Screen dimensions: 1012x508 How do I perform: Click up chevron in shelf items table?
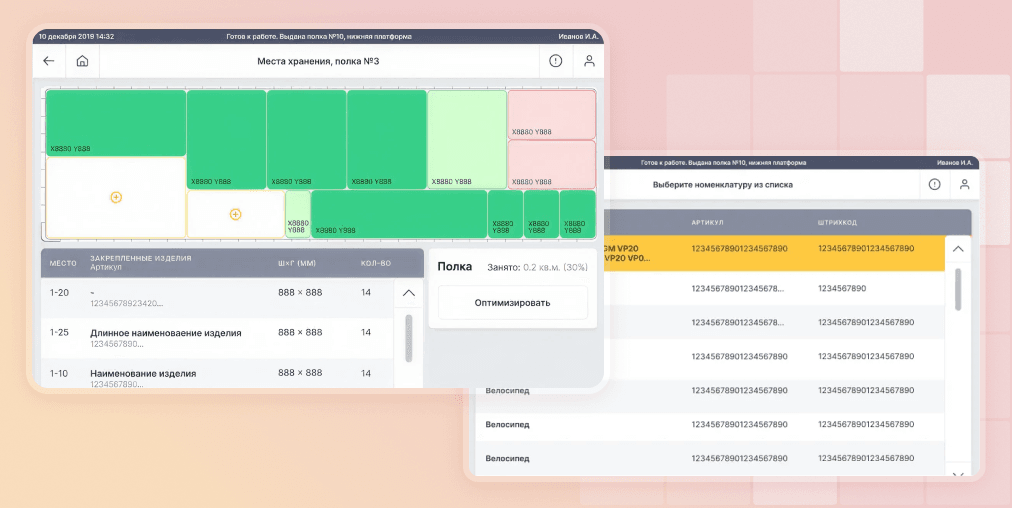[x=408, y=294]
